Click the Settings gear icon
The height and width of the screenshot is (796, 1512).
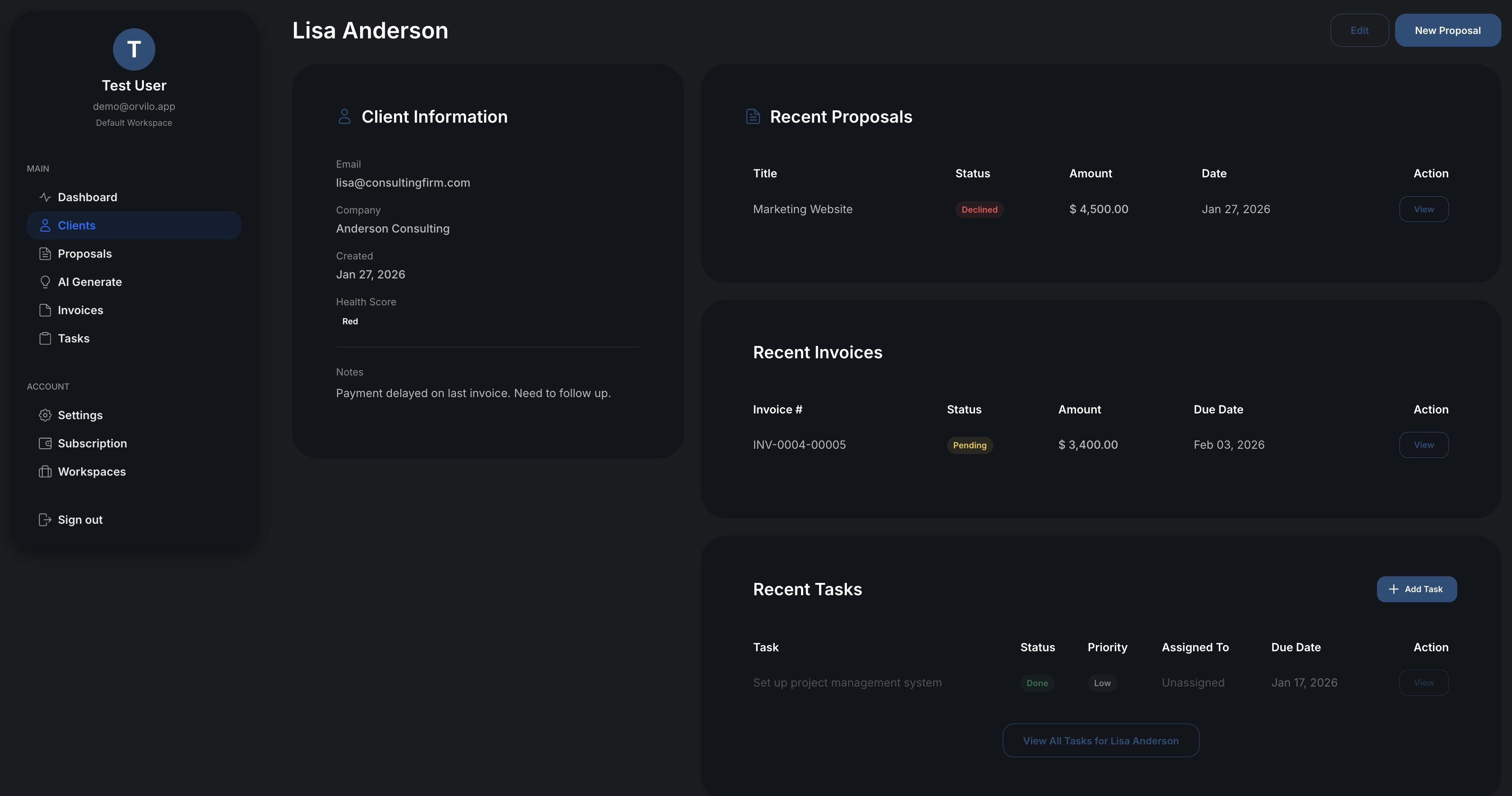pyautogui.click(x=45, y=415)
